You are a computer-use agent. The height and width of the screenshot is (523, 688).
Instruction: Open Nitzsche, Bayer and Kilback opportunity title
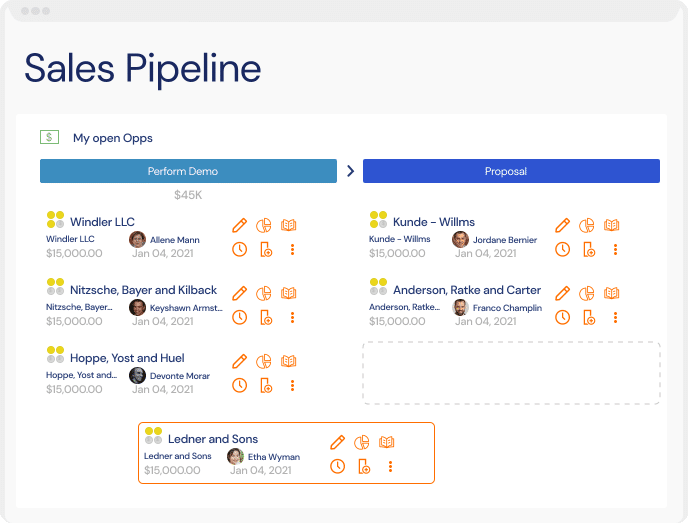pos(143,290)
